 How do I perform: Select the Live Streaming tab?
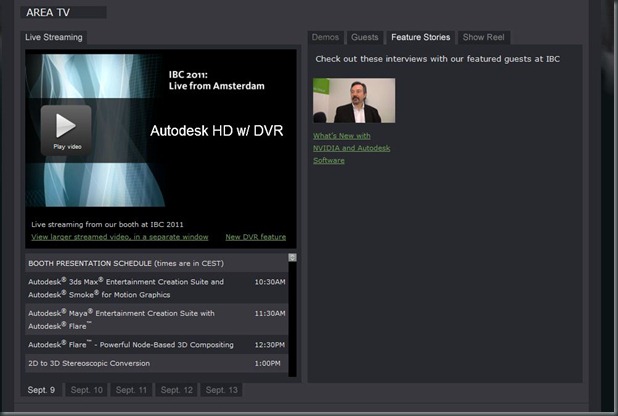tap(54, 37)
